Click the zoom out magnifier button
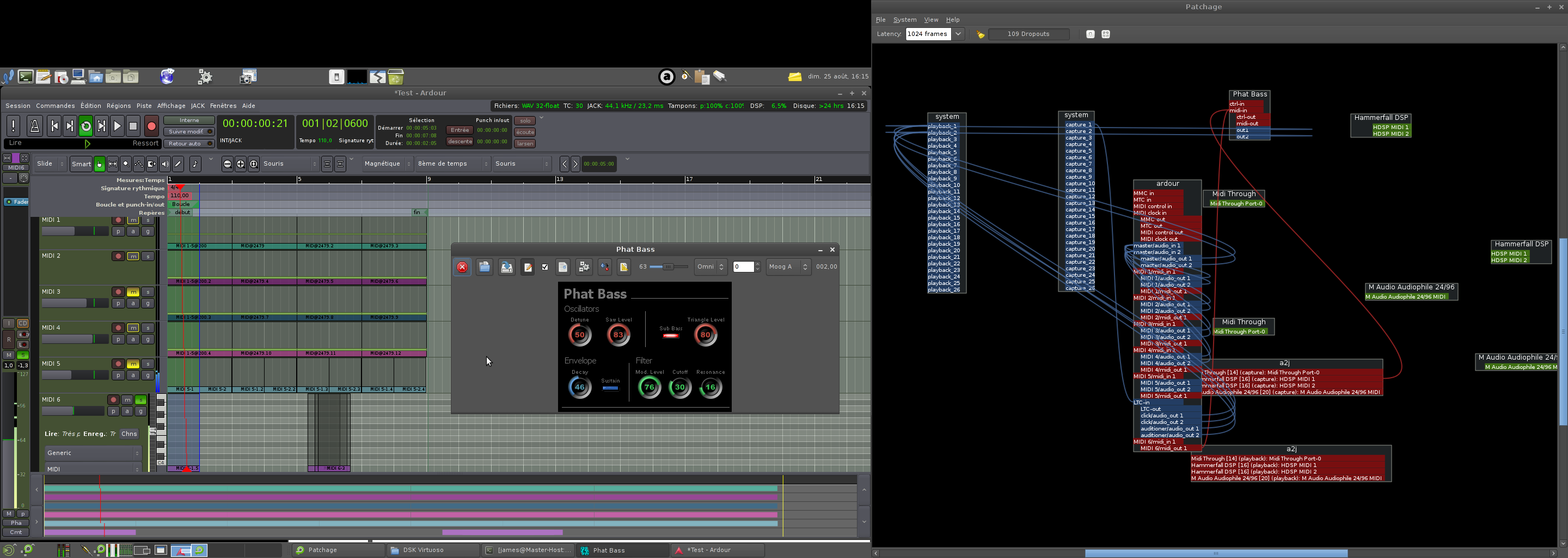The height and width of the screenshot is (558, 1568). click(x=227, y=164)
